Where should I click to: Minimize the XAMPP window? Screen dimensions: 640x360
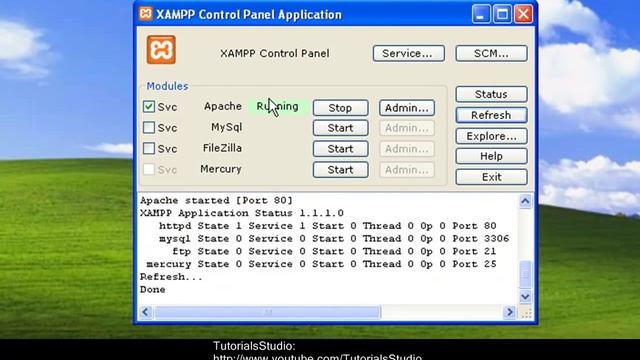[481, 14]
